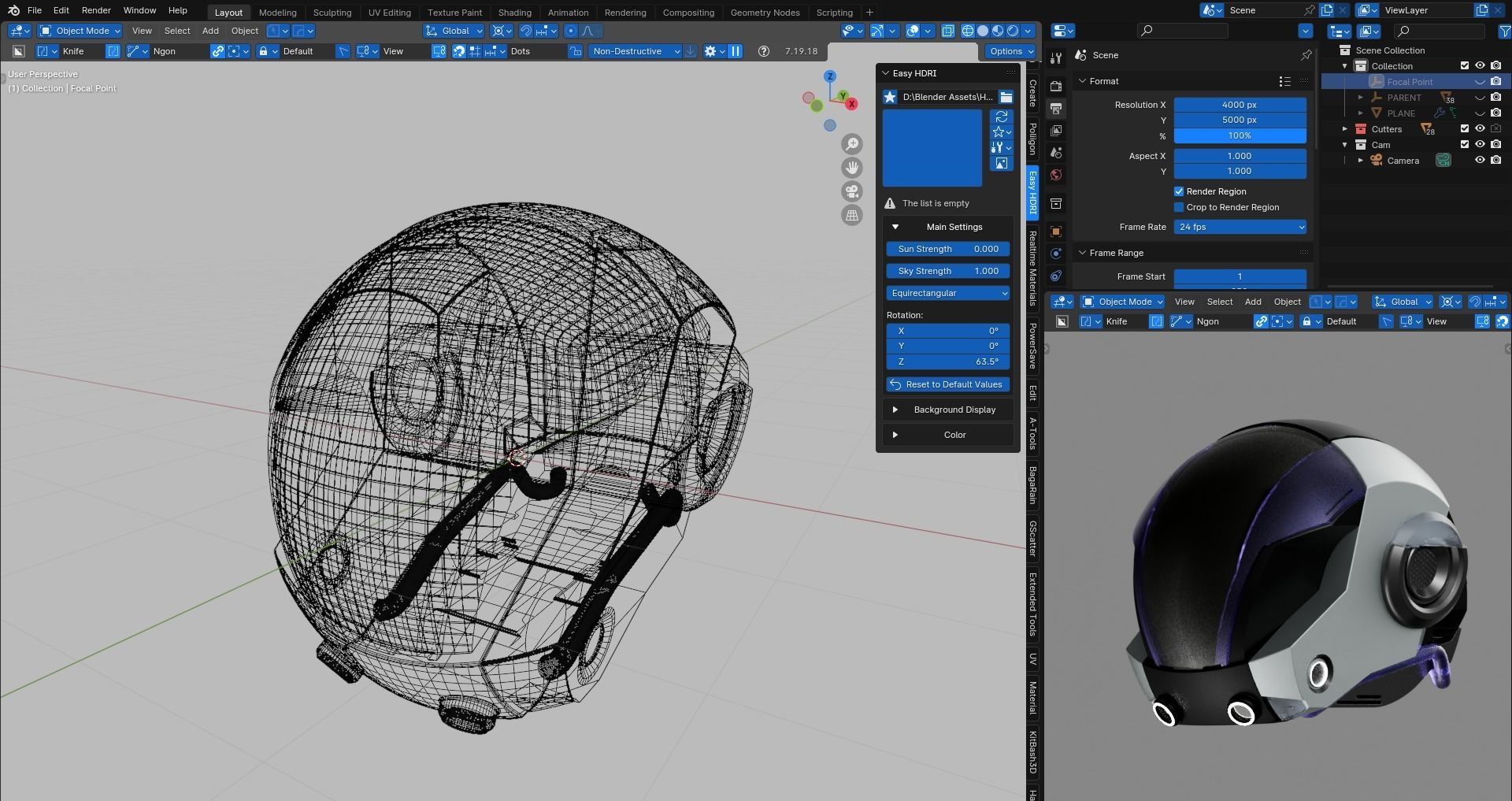
Task: Open the Realtime Materials sidebar tab
Action: tap(1032, 269)
